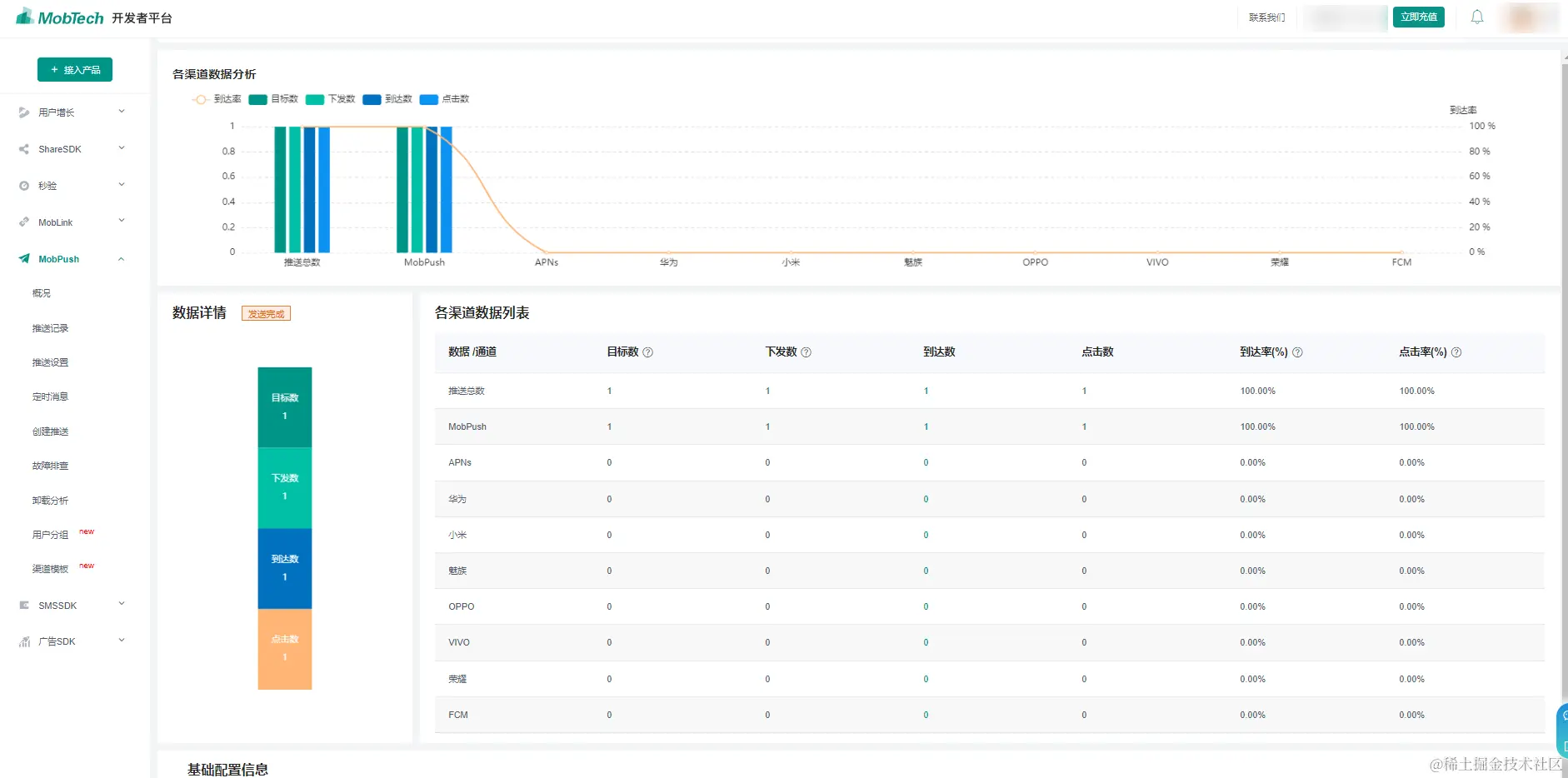Click the MobPush paper-plane icon
The image size is (1568, 778).
pyautogui.click(x=24, y=259)
